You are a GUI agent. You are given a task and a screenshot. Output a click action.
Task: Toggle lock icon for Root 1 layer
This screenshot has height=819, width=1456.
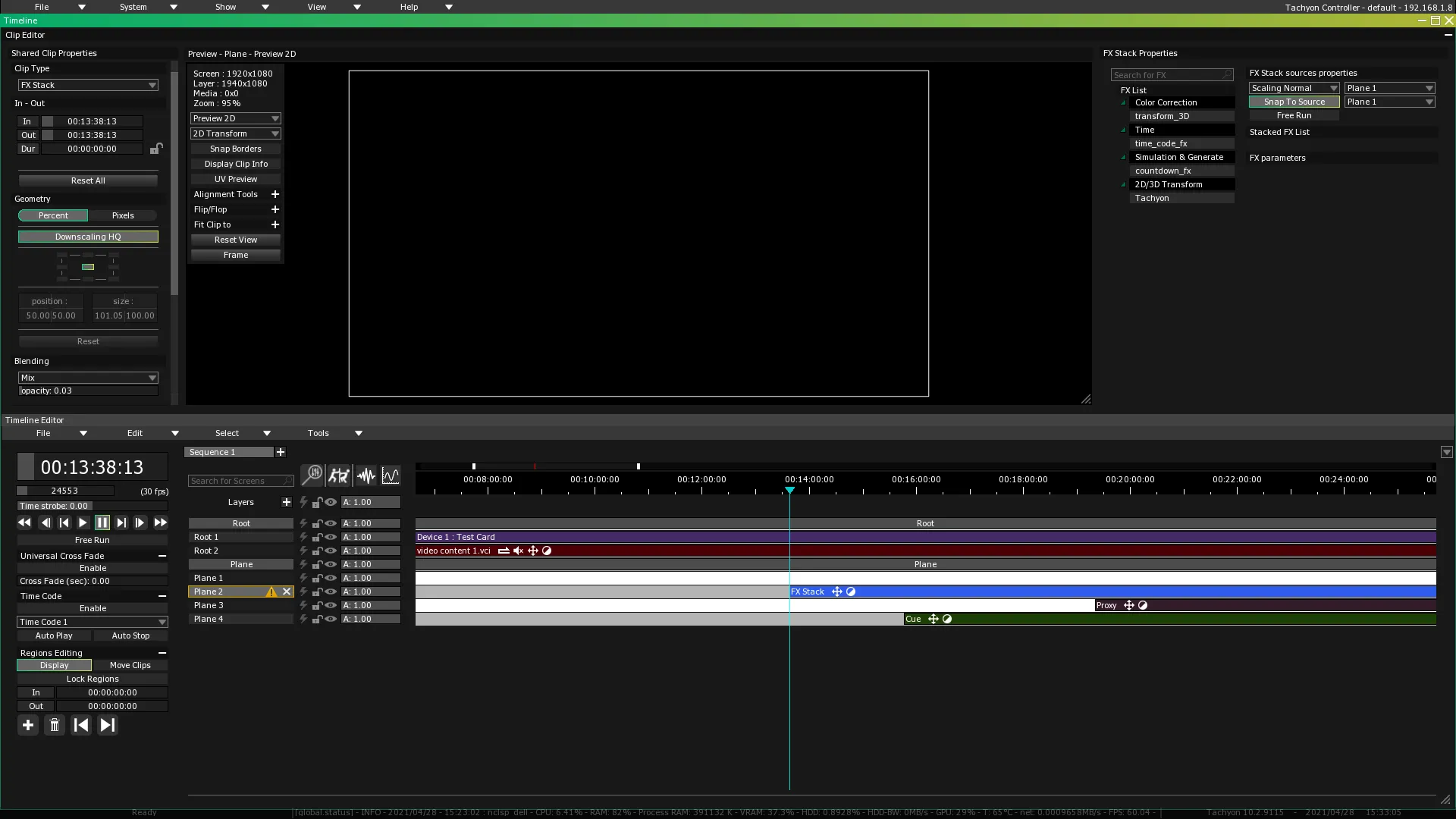click(x=317, y=537)
